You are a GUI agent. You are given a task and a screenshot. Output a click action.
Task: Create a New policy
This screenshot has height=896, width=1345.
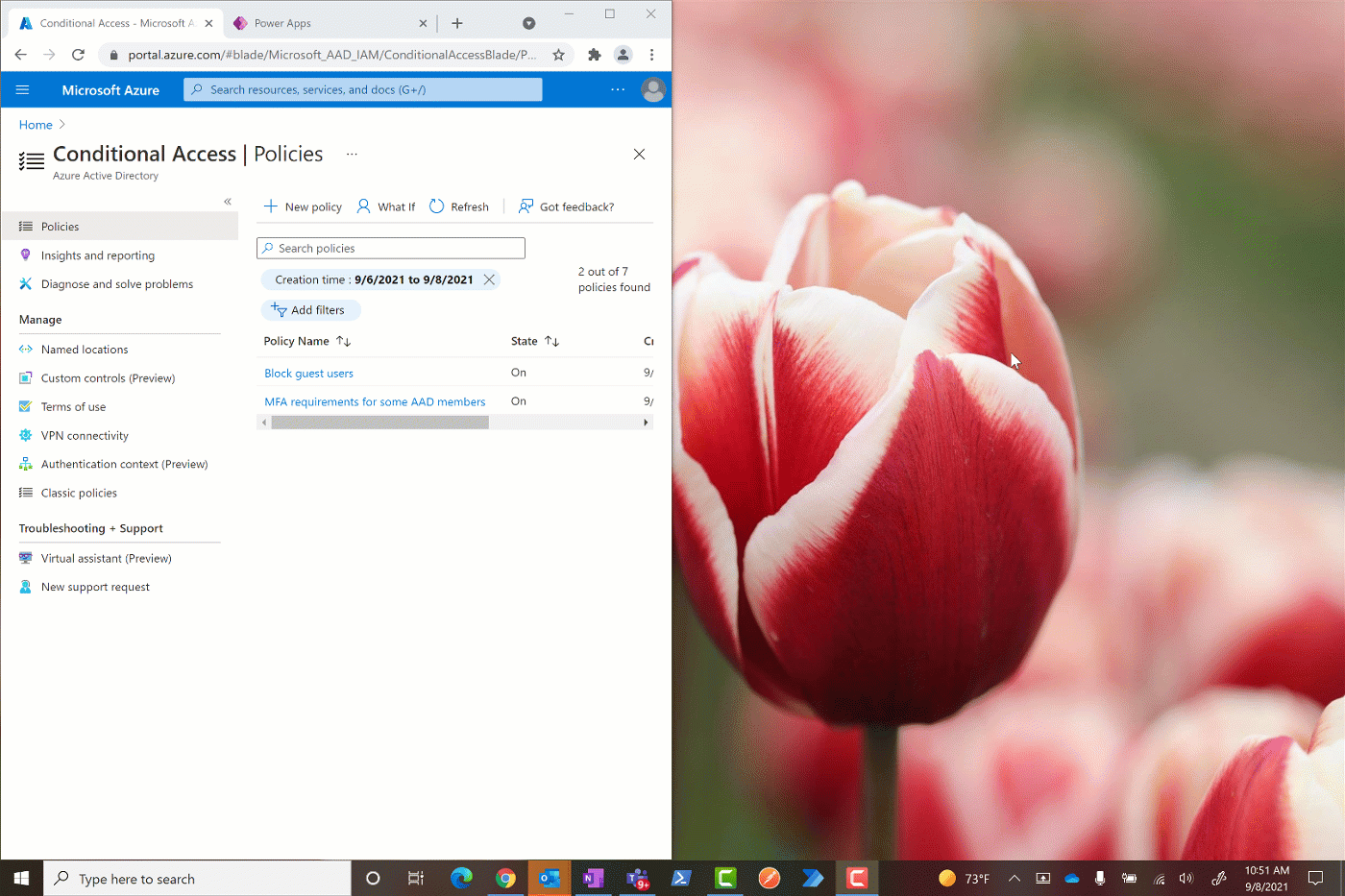[x=303, y=206]
